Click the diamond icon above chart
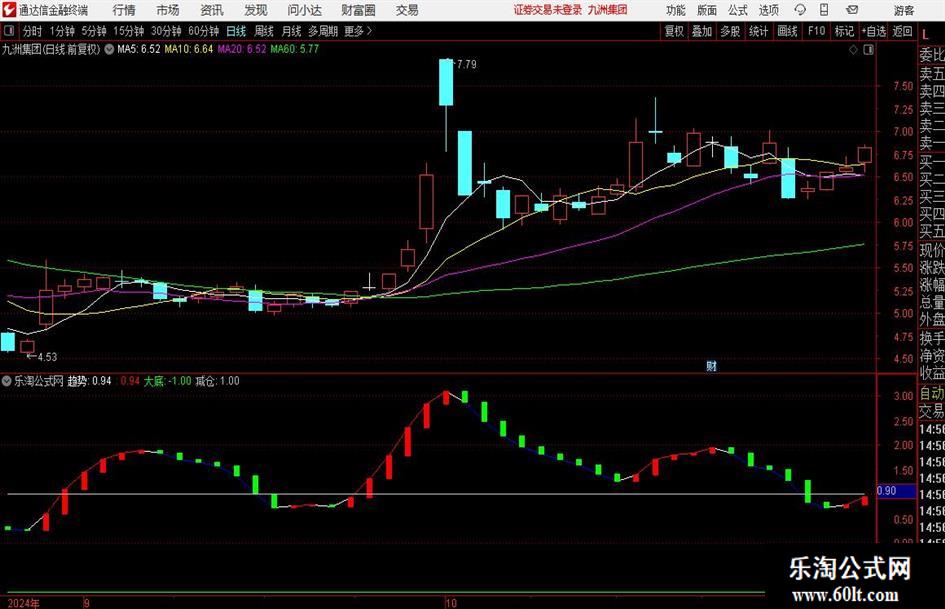945x609 pixels. [x=853, y=50]
